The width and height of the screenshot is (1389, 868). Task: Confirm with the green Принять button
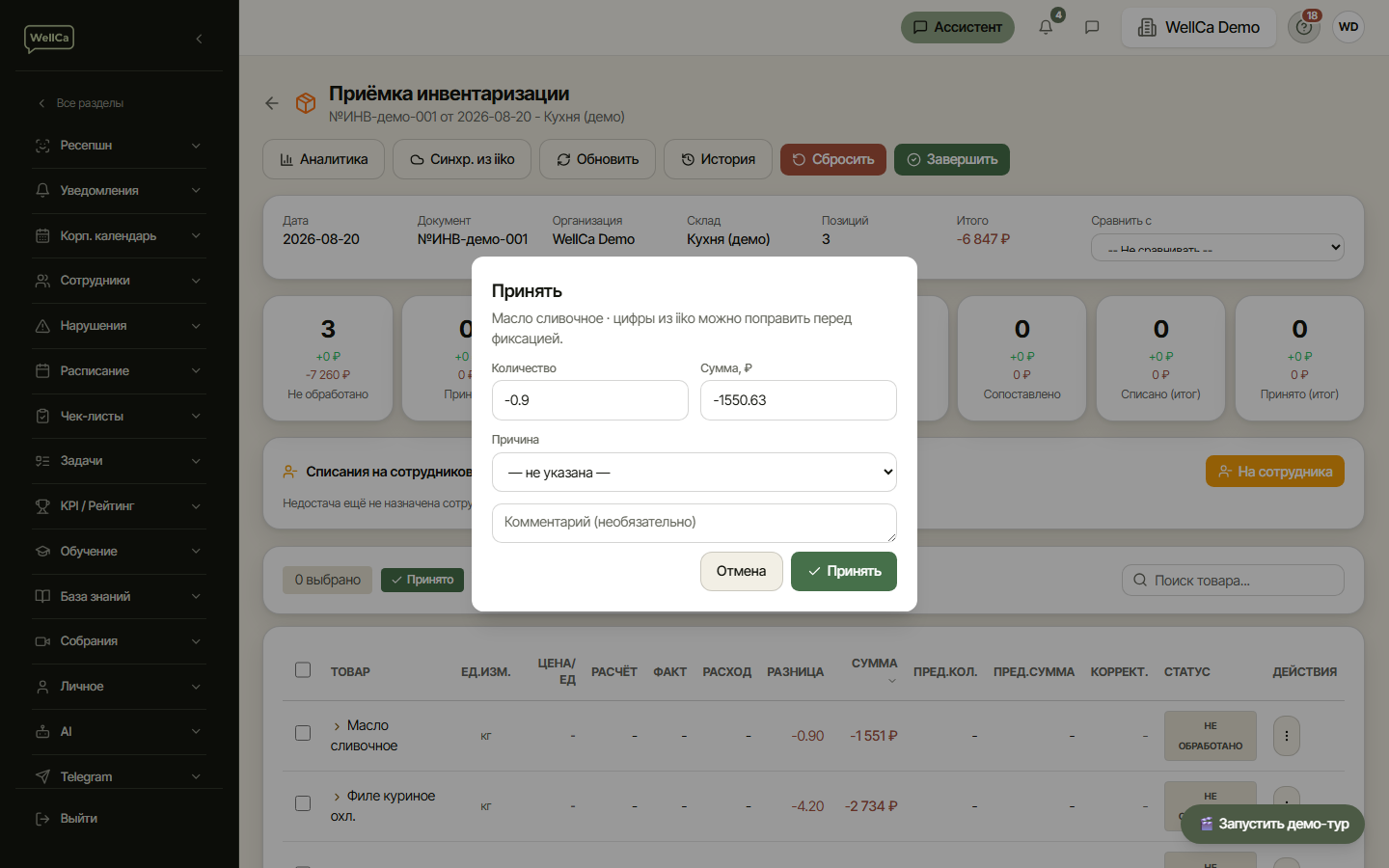(844, 571)
